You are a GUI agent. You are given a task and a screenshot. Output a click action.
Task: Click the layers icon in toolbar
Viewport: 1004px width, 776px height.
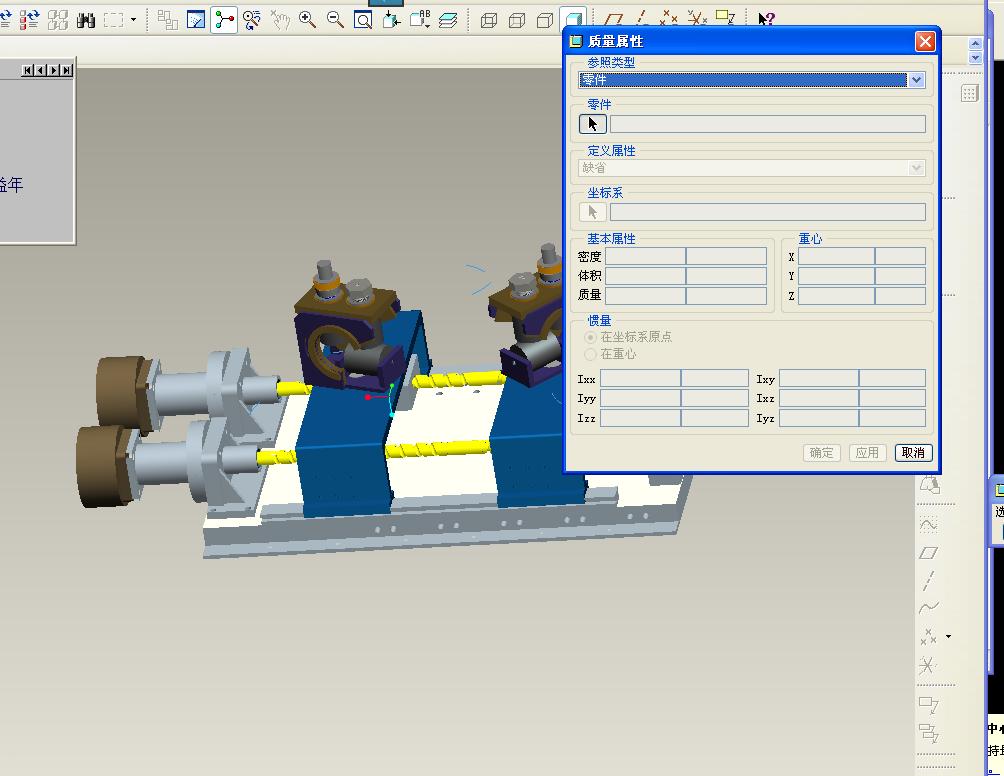(x=448, y=20)
